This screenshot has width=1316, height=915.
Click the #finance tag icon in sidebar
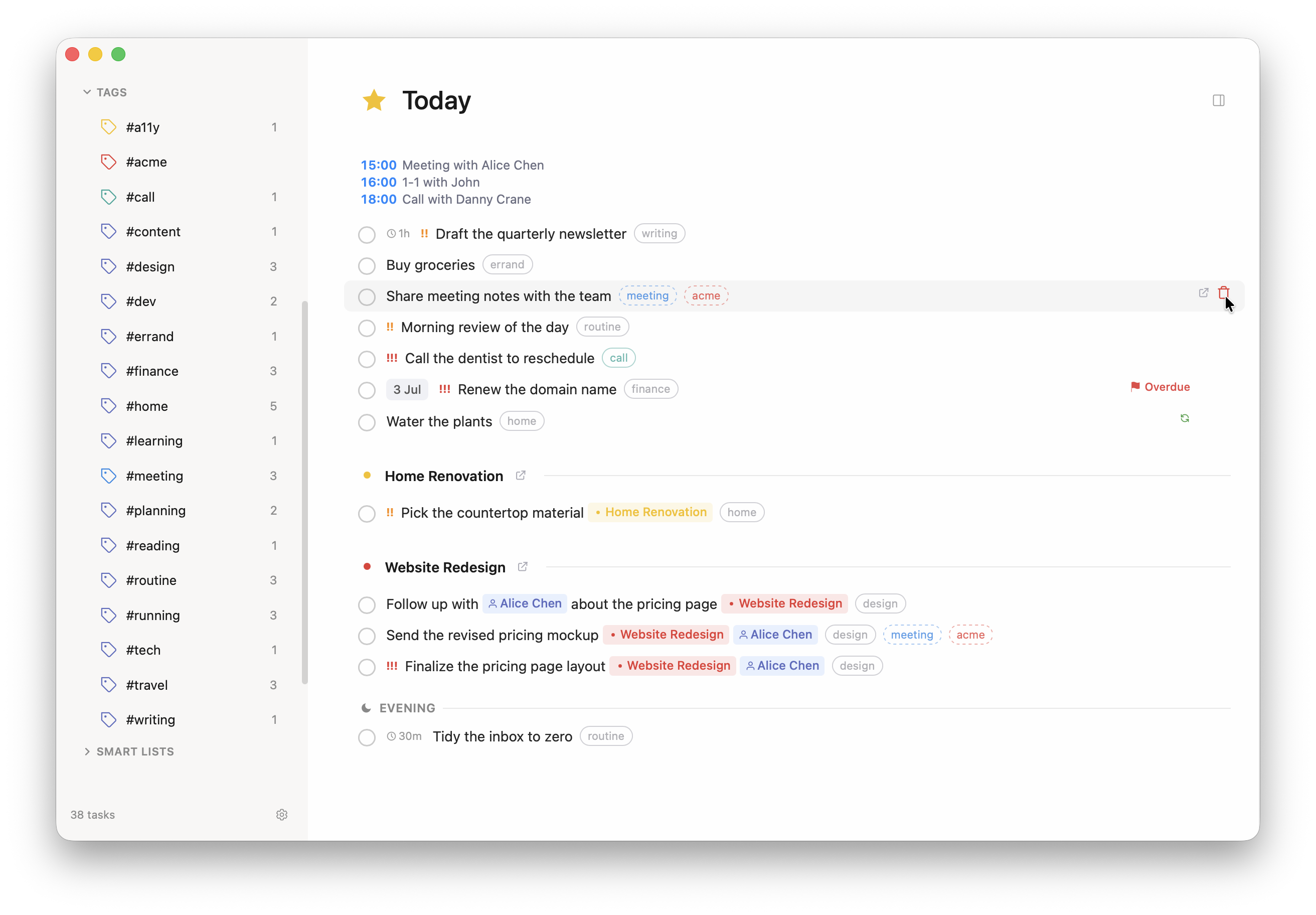(108, 371)
